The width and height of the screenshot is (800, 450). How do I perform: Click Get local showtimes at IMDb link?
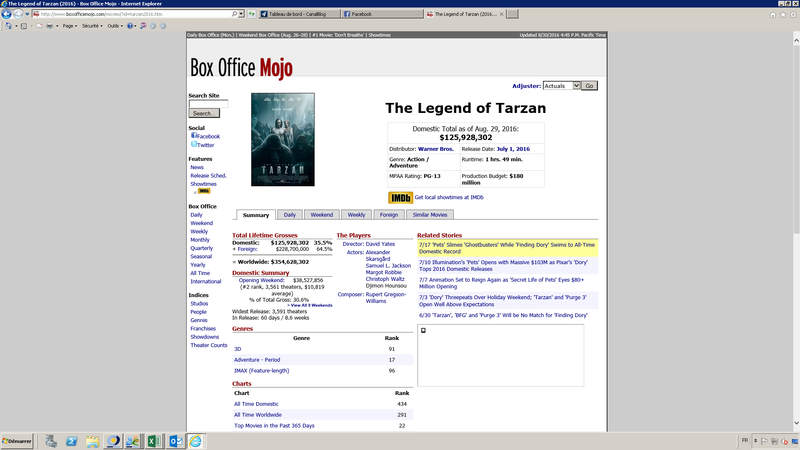pyautogui.click(x=449, y=197)
